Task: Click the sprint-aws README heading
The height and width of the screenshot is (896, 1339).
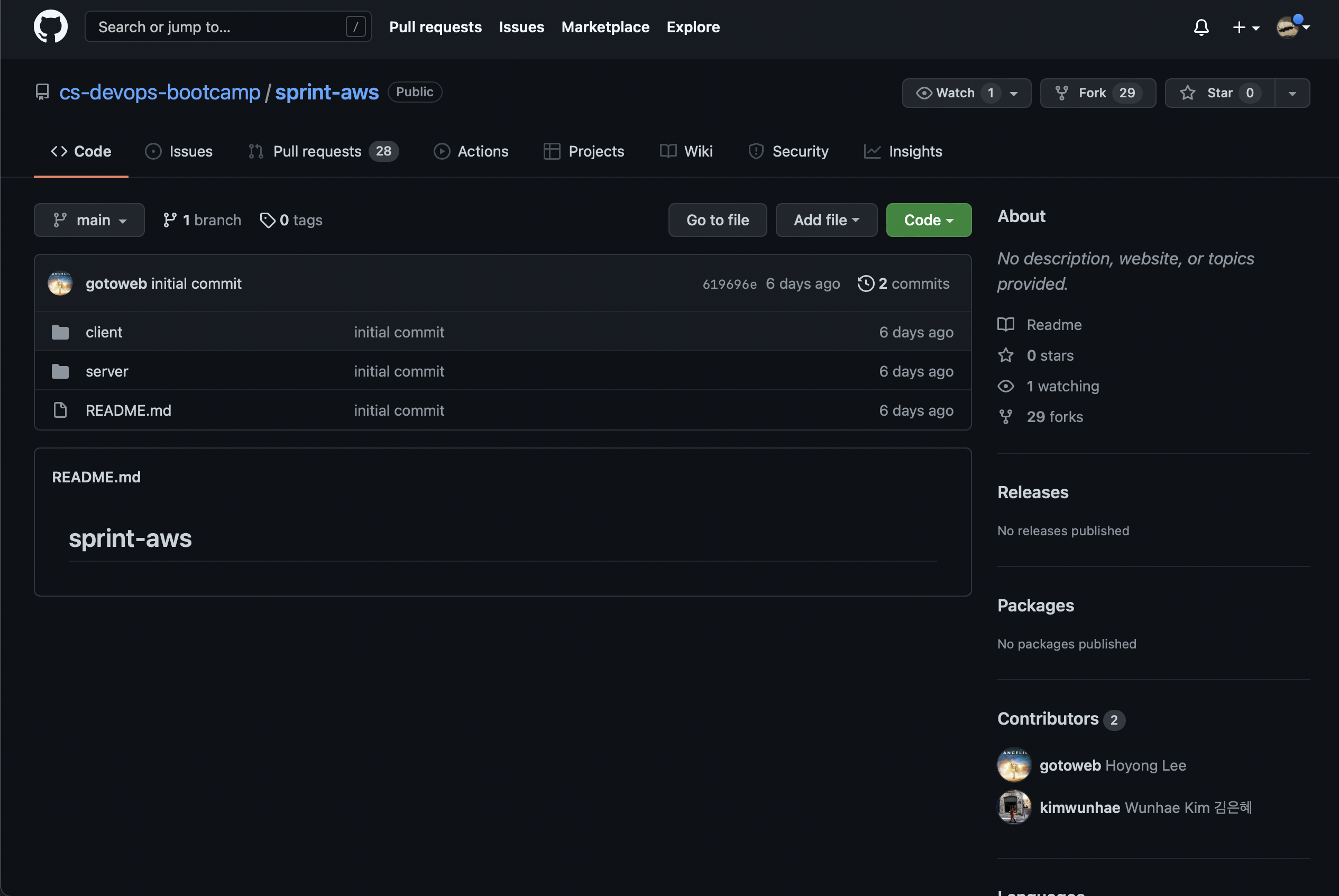Action: [x=130, y=538]
